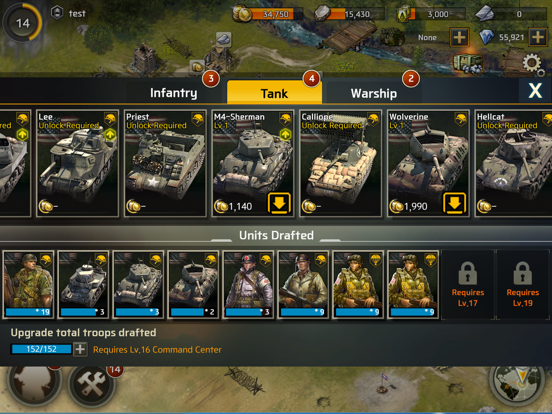This screenshot has height=414, width=552.
Task: Tap the crossed hammer and wrench build icon
Action: coord(92,384)
